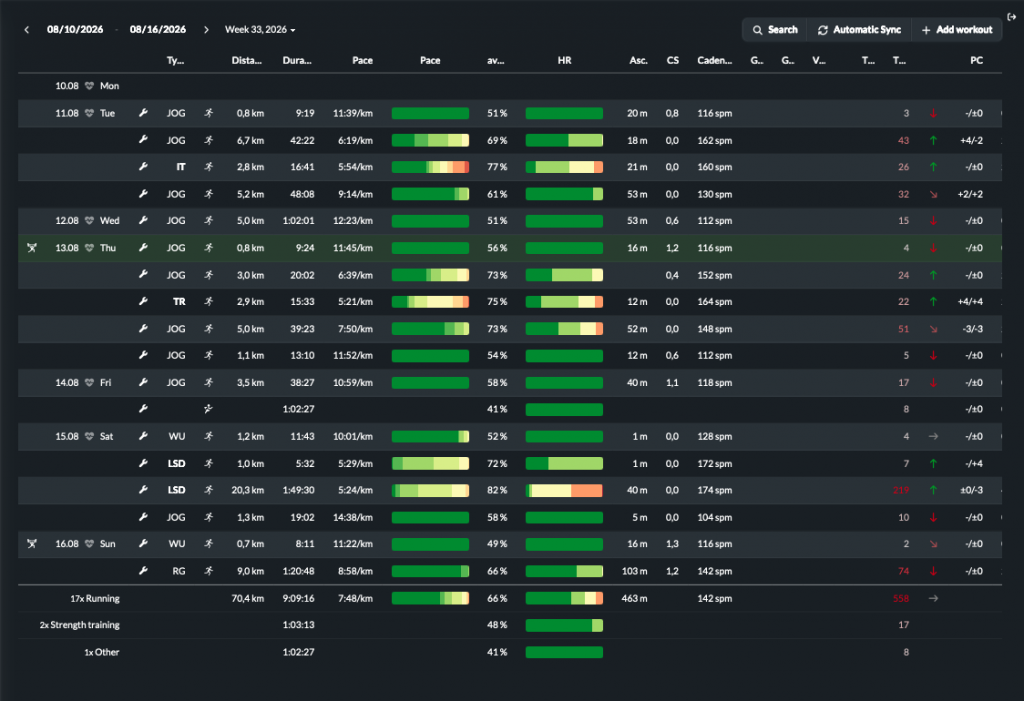Screen dimensions: 1024x701
Task: Click wrench icon on 20,3 km LSD row
Action: 143,489
